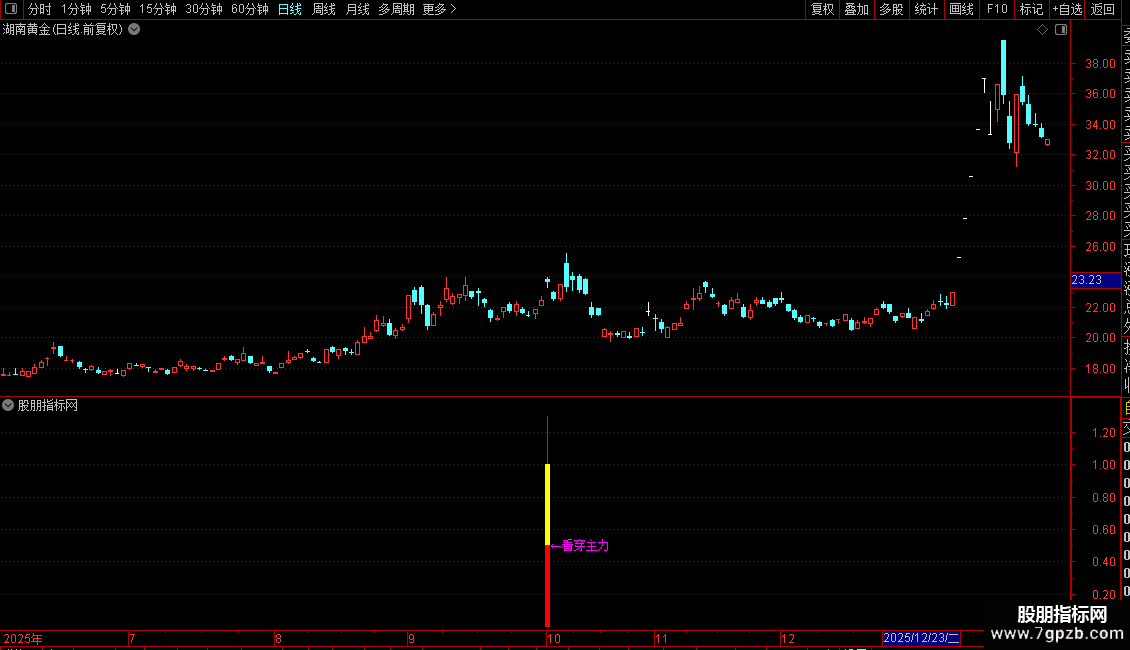The width and height of the screenshot is (1130, 650).
Task: Expand the 股朋指标网 indicator dropdown
Action: click(8, 405)
